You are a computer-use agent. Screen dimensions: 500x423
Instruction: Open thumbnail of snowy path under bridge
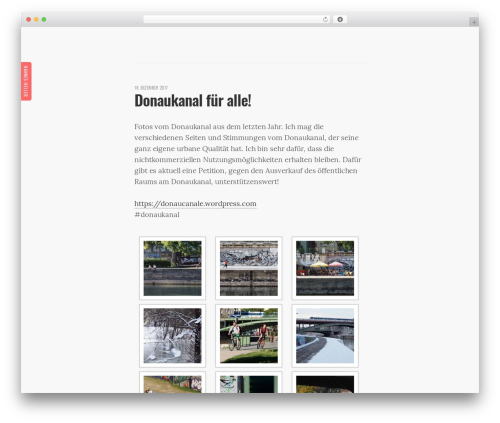(x=325, y=335)
